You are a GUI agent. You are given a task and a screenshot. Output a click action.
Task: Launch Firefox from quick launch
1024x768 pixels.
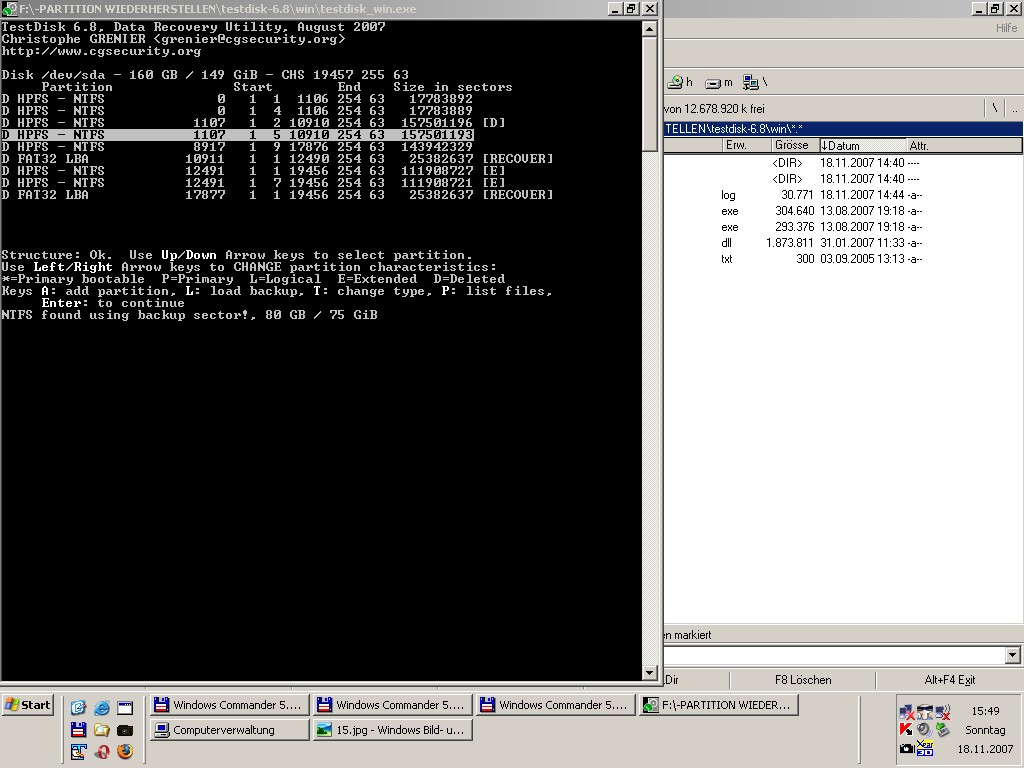125,752
